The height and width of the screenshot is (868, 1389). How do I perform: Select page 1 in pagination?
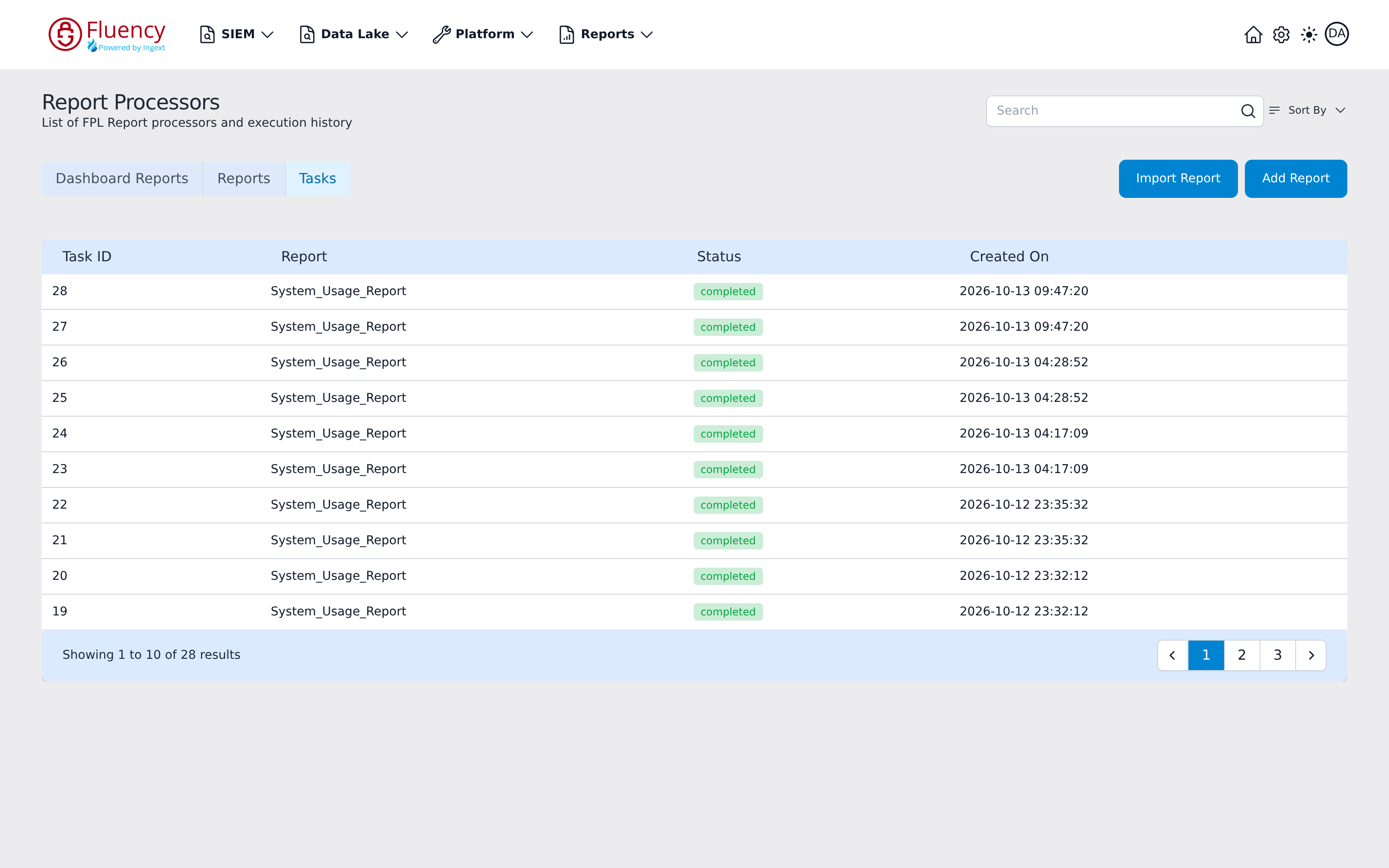(x=1206, y=655)
